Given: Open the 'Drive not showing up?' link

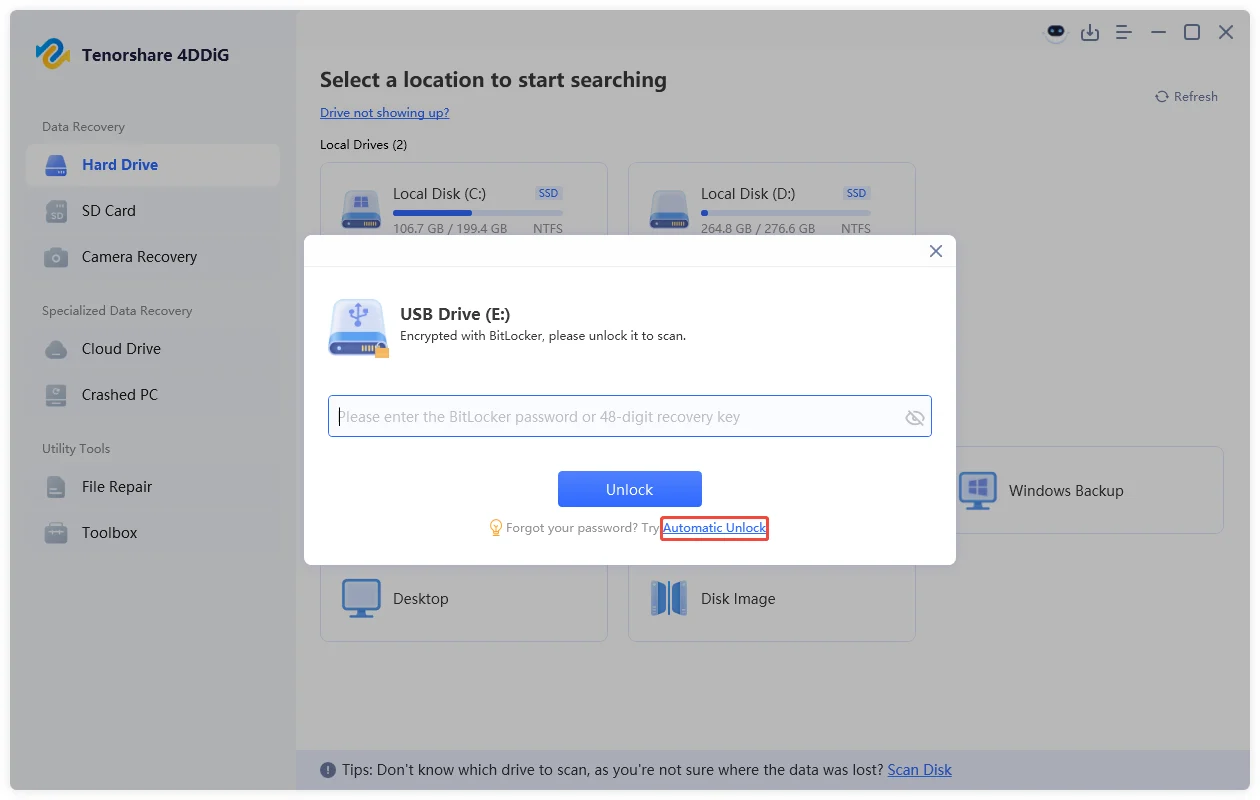Looking at the screenshot, I should 385,113.
